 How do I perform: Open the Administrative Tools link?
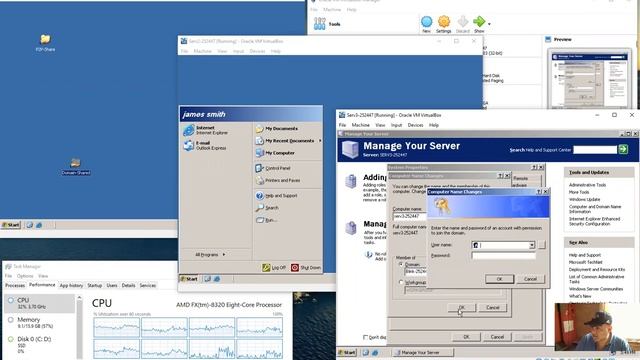tap(587, 185)
